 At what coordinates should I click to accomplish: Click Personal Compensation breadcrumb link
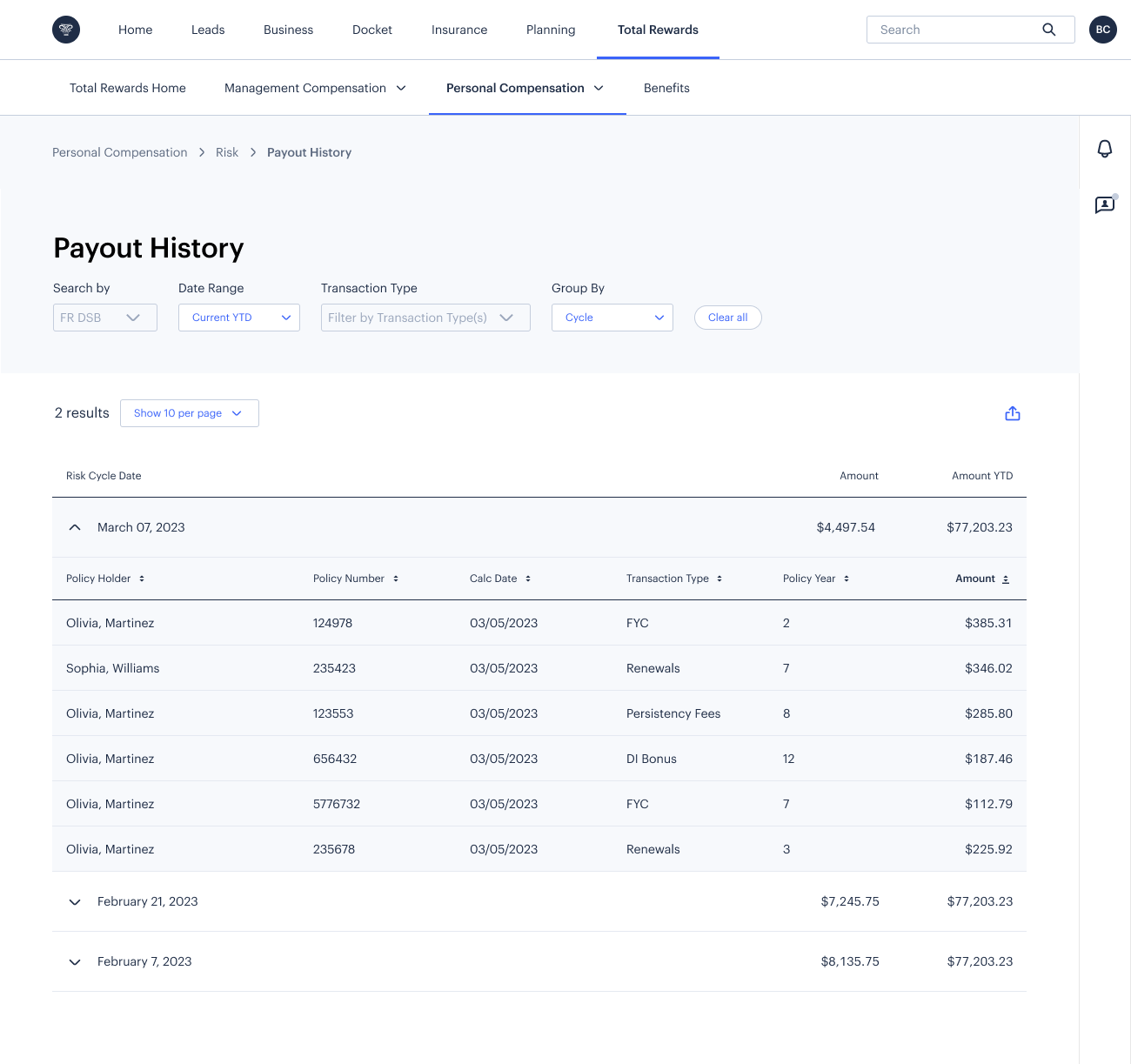pyautogui.click(x=120, y=152)
